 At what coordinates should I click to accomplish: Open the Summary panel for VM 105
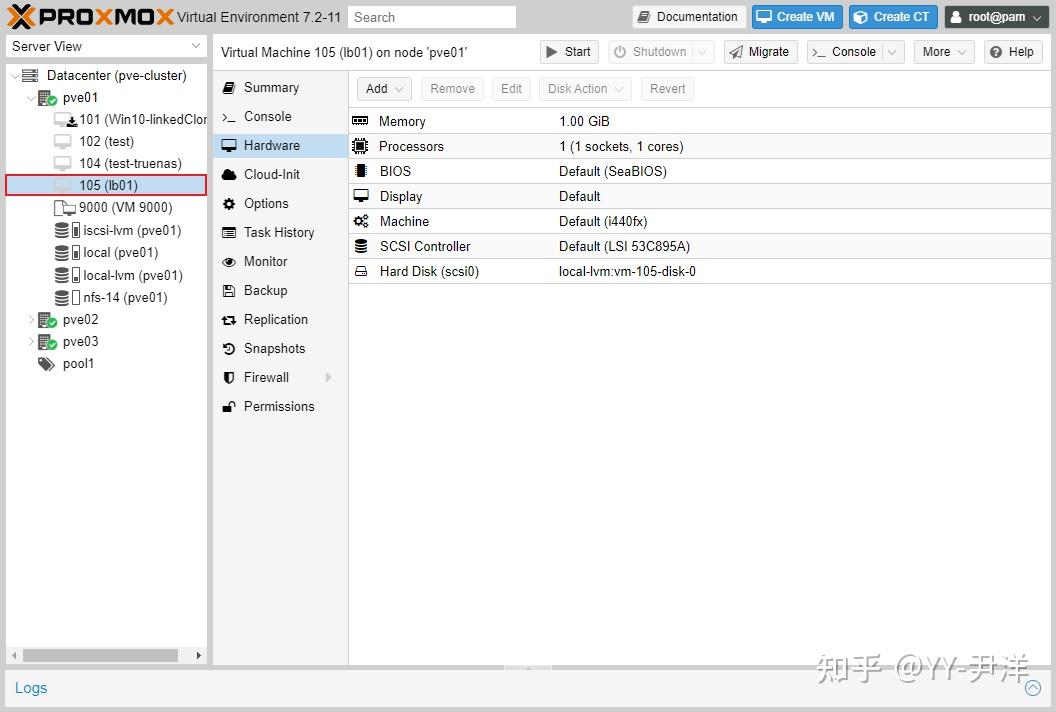pos(268,87)
